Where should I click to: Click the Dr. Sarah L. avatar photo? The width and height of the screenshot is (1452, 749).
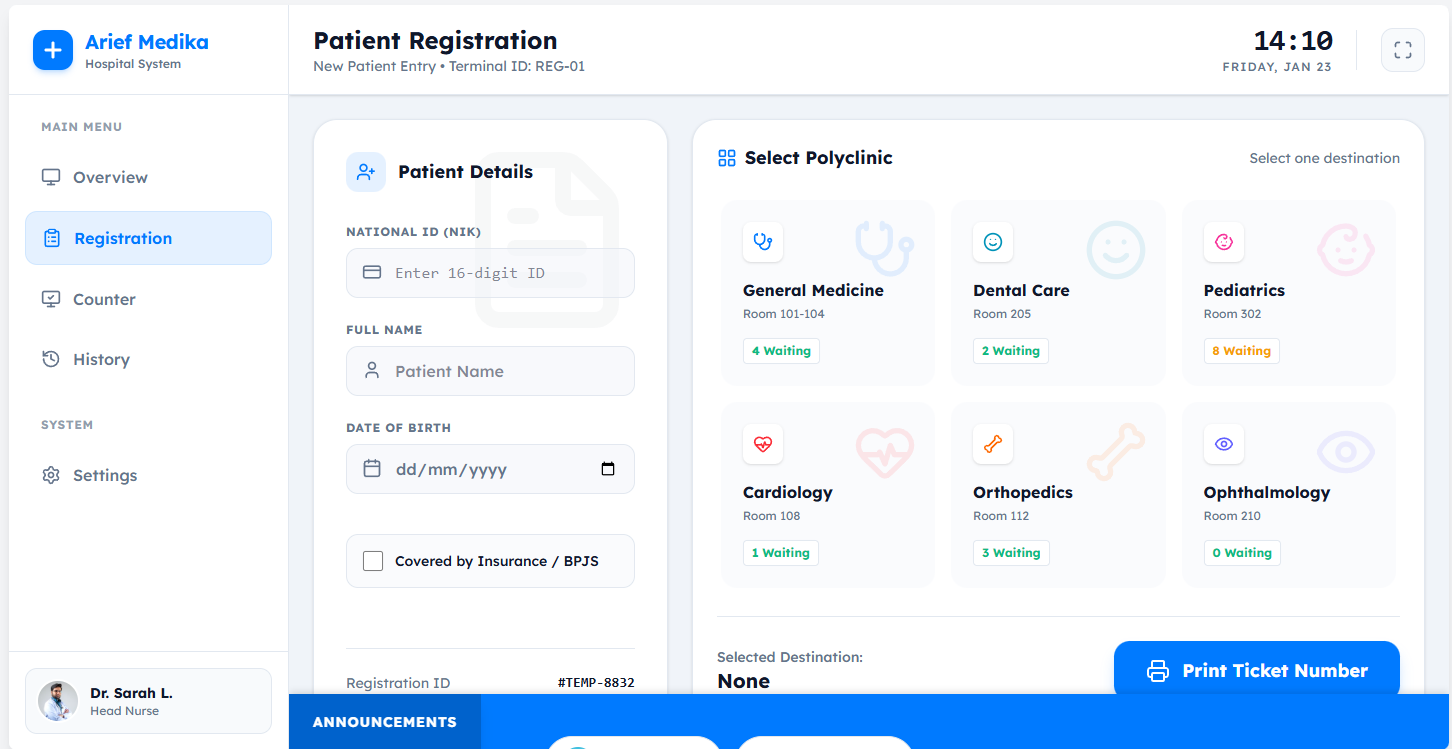tap(58, 701)
